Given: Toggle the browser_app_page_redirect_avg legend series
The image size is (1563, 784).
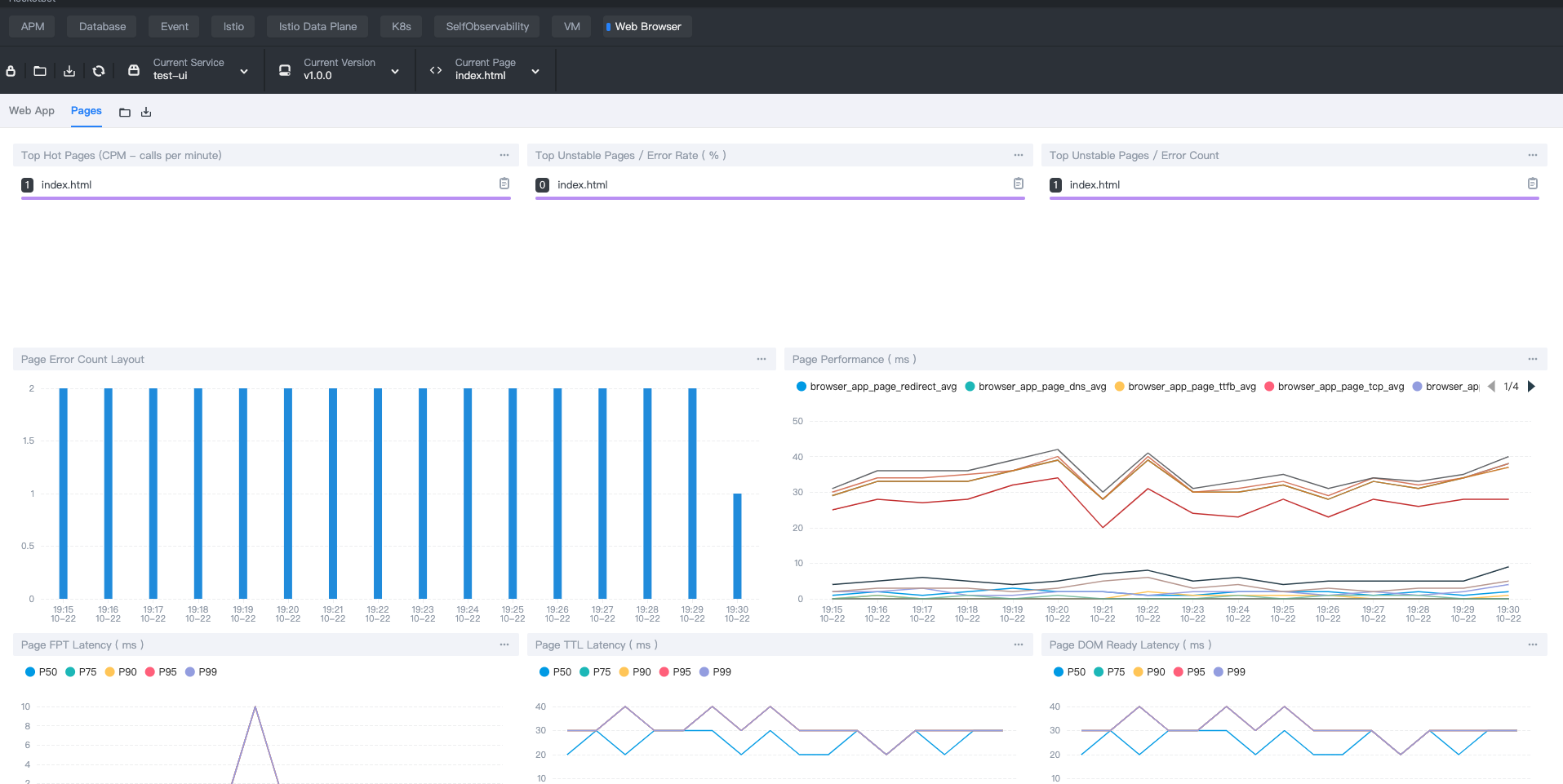Looking at the screenshot, I should coord(876,387).
